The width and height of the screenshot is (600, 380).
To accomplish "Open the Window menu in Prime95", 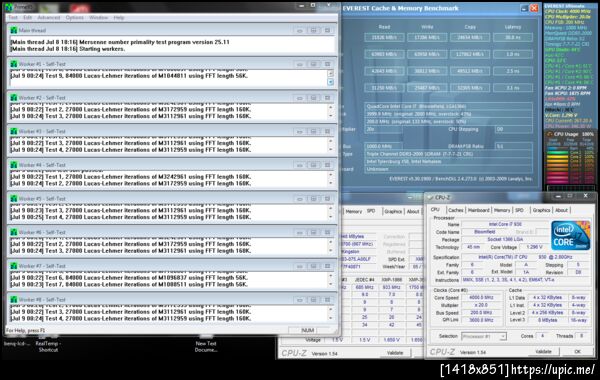I will pos(98,18).
